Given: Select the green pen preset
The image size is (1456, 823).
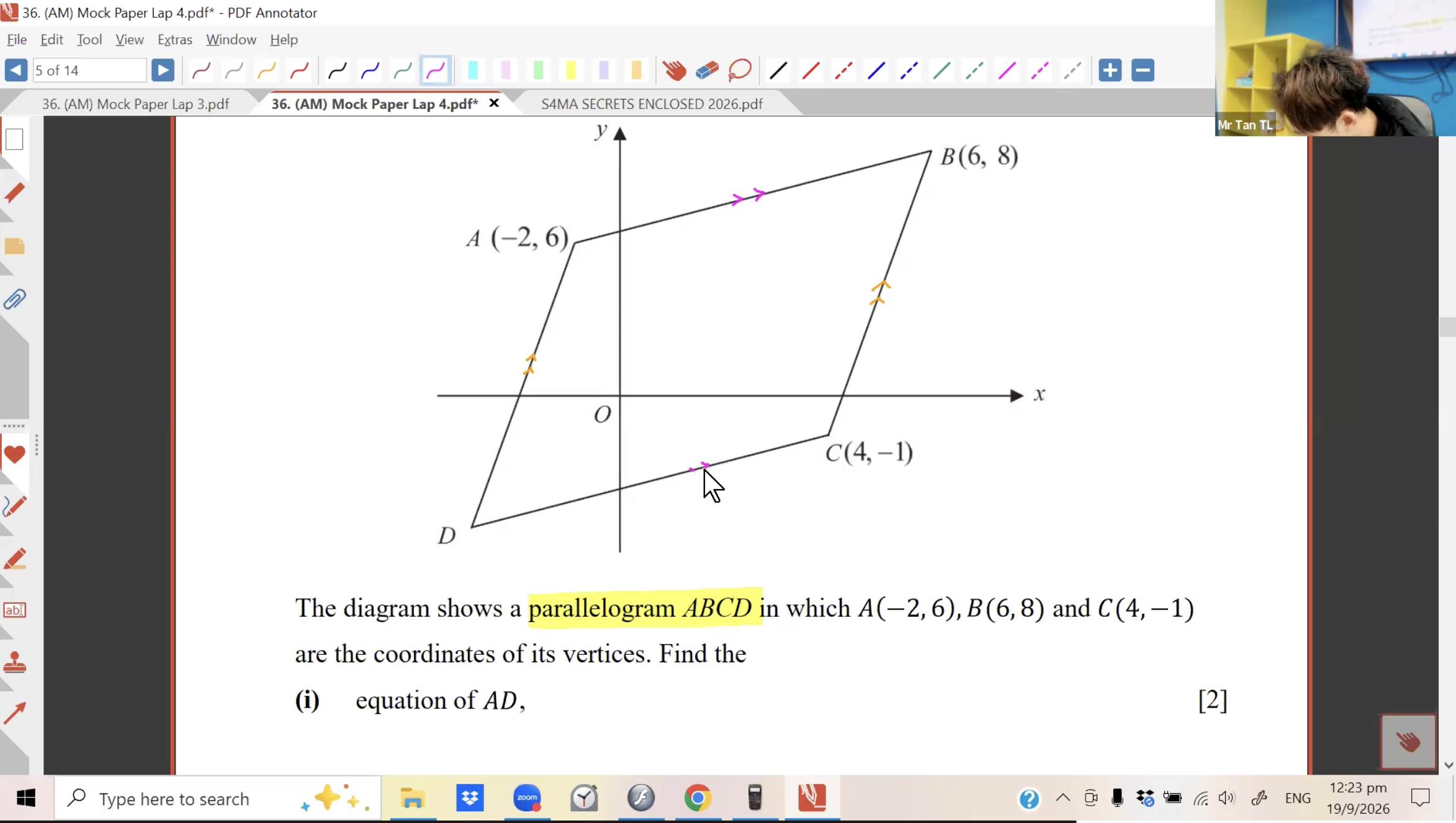Looking at the screenshot, I should pos(402,71).
